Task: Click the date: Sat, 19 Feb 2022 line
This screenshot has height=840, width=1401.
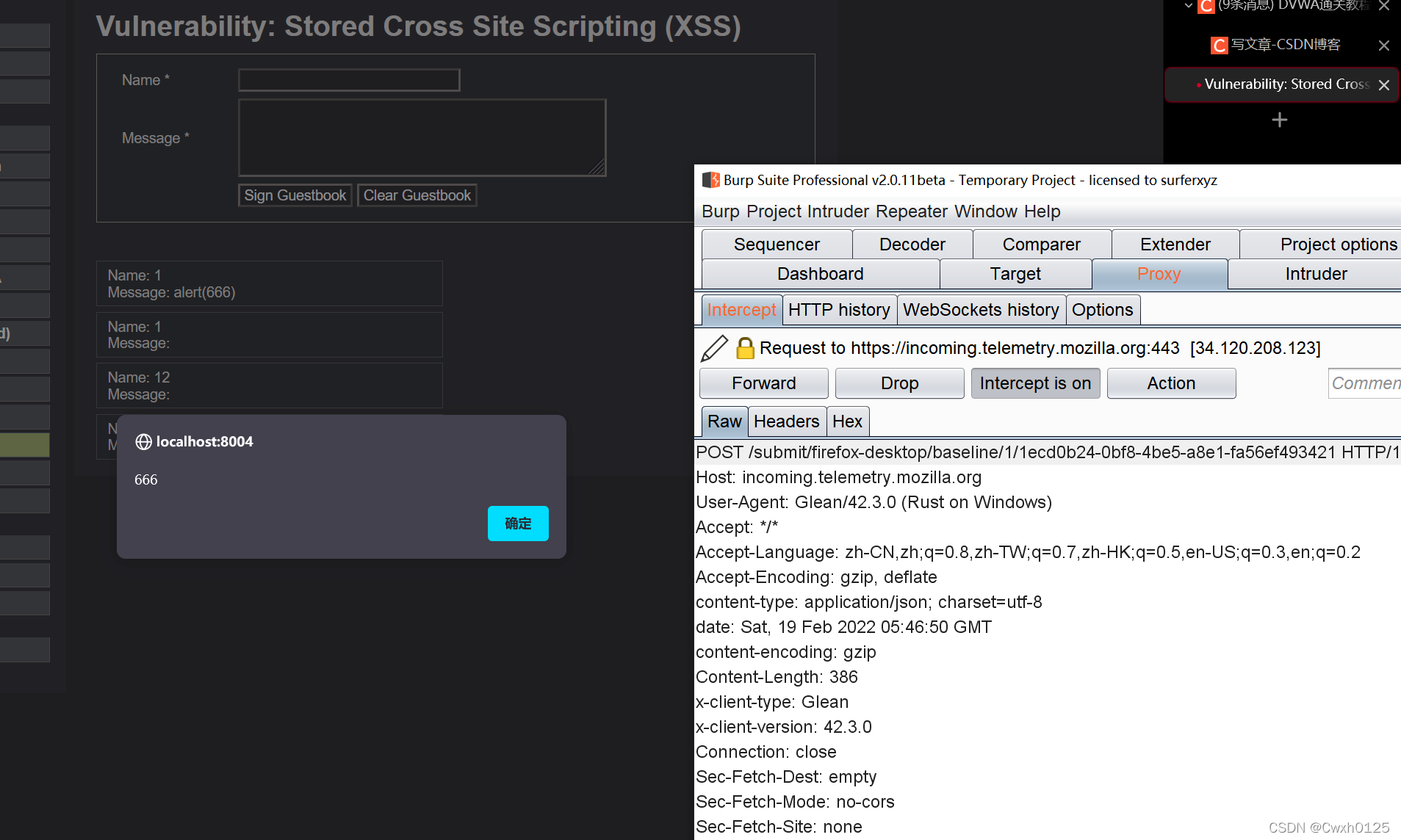Action: [843, 627]
